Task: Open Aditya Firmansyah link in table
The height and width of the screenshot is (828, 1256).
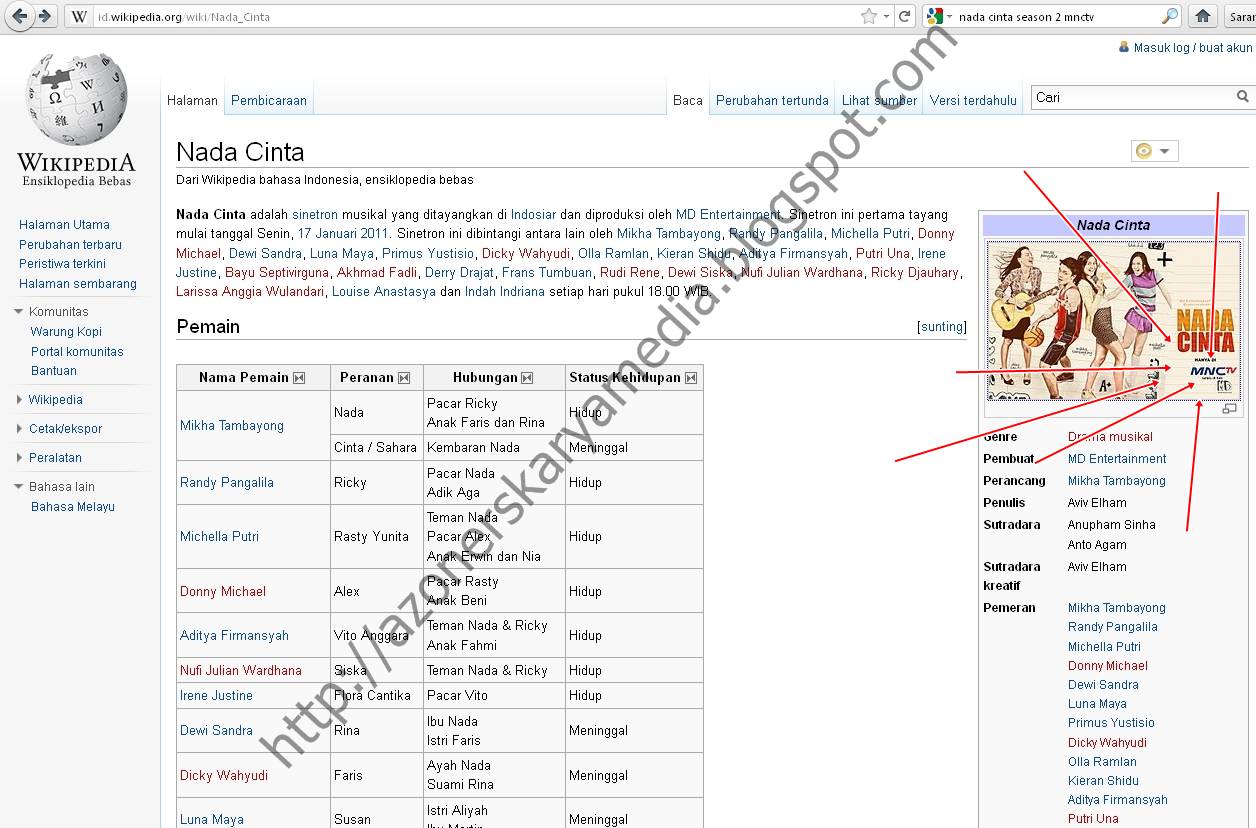Action: (x=234, y=636)
